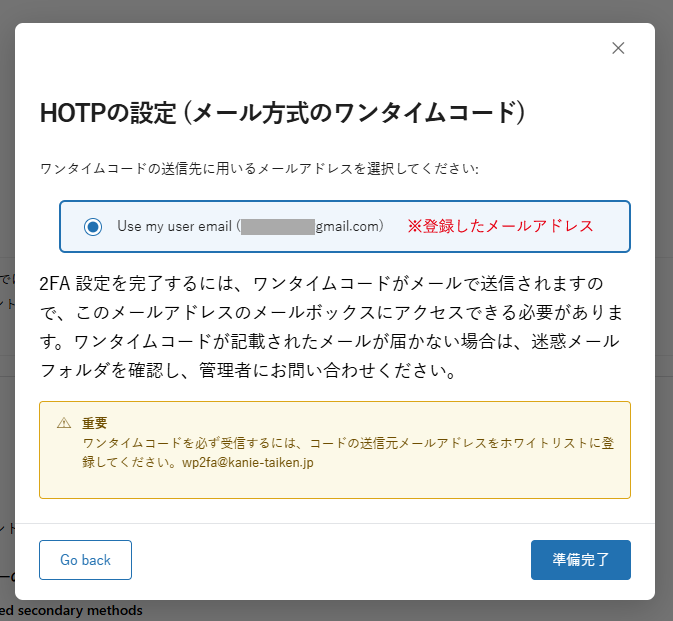Click the yellow notice's whitelist instruction text
This screenshot has height=621, width=673.
(348, 453)
